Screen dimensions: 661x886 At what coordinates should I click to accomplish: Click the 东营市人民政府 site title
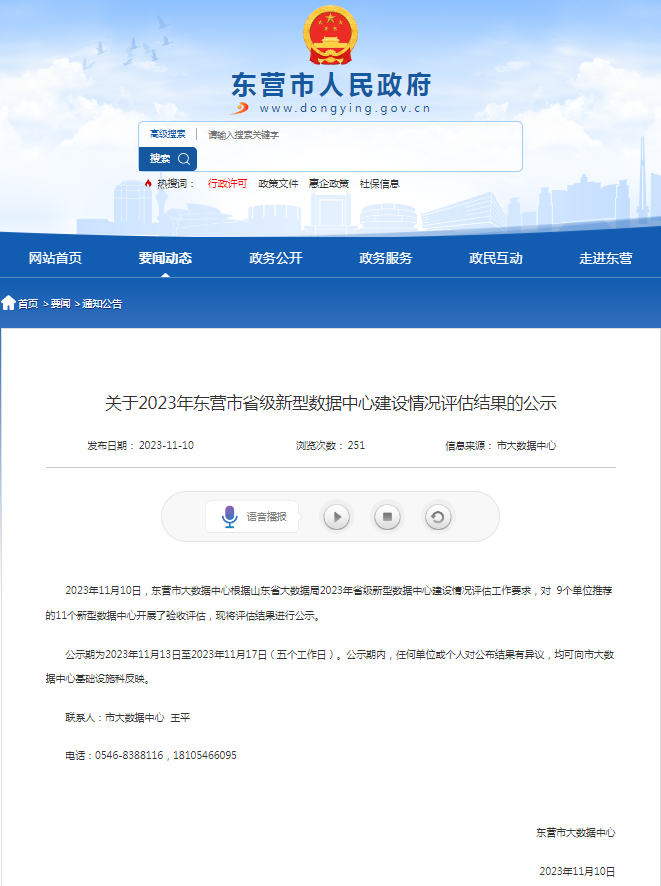(x=331, y=85)
